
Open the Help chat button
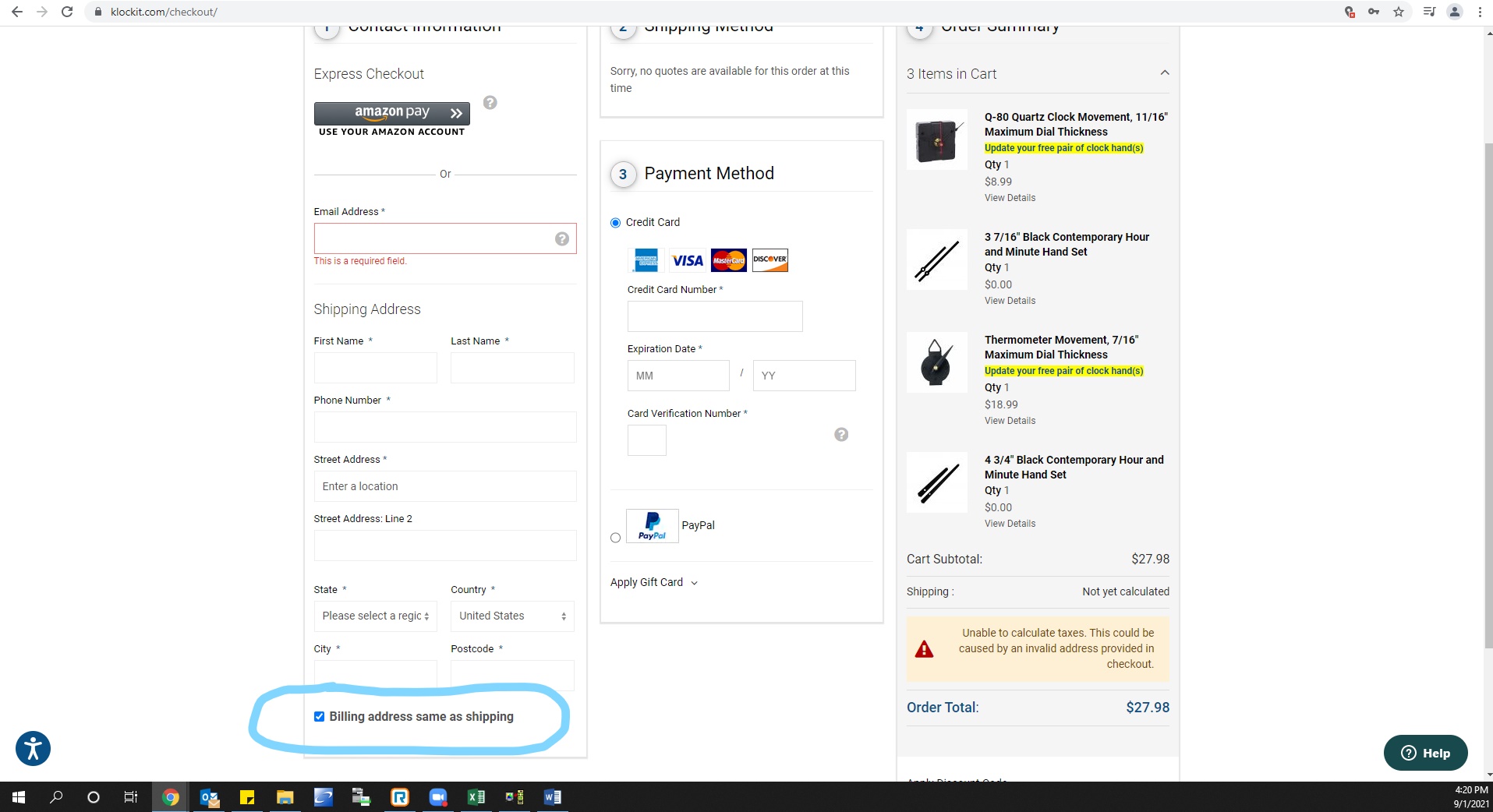pos(1425,753)
